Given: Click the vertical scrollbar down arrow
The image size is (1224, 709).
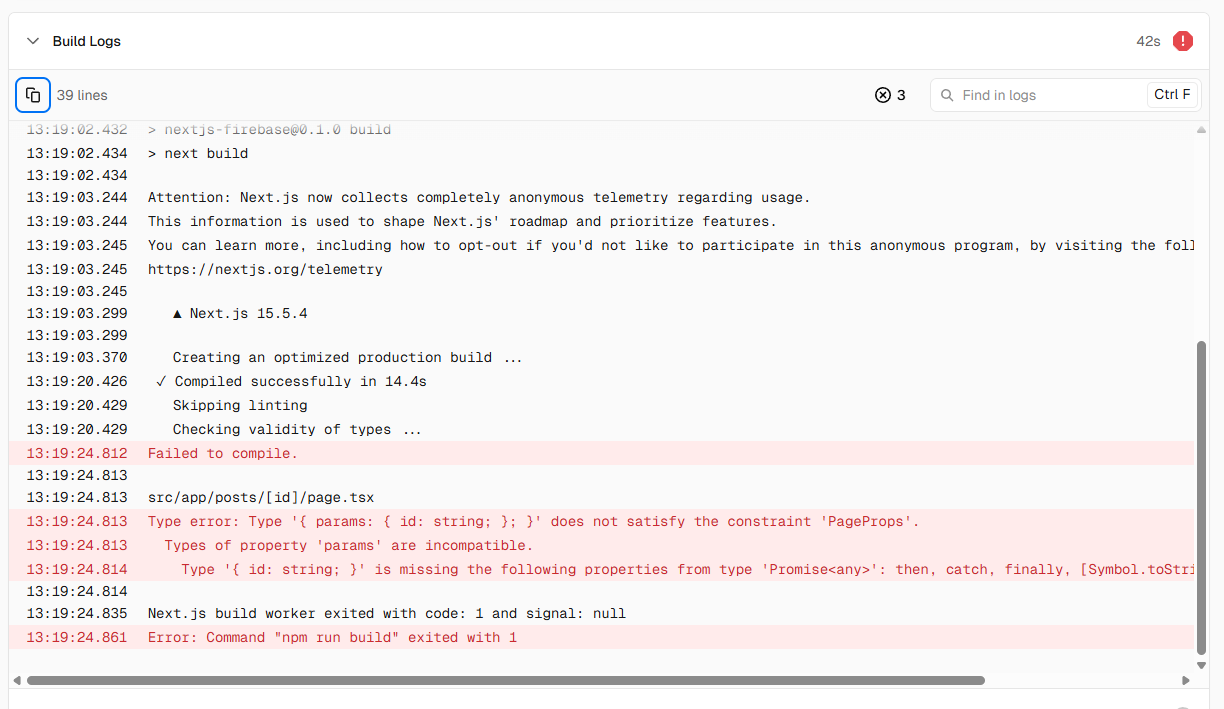Looking at the screenshot, I should coord(1201,664).
